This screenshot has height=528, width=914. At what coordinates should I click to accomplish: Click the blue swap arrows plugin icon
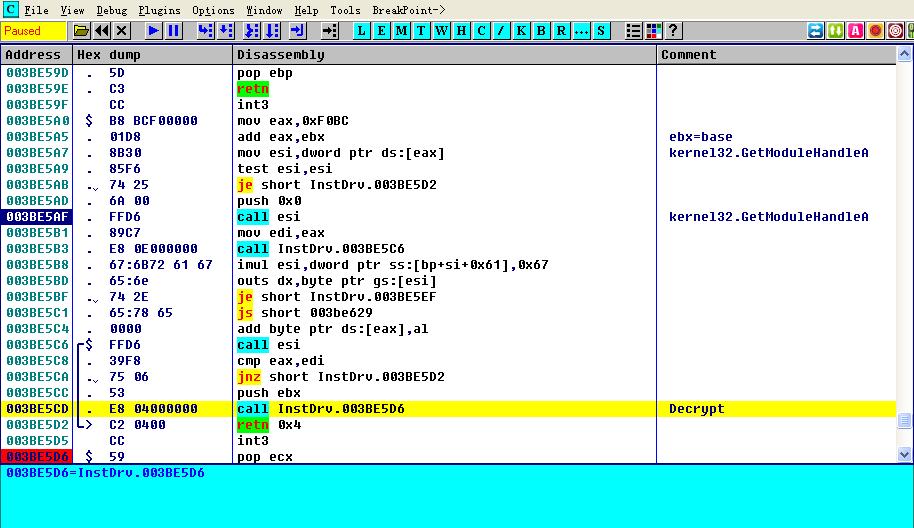pyautogui.click(x=815, y=31)
